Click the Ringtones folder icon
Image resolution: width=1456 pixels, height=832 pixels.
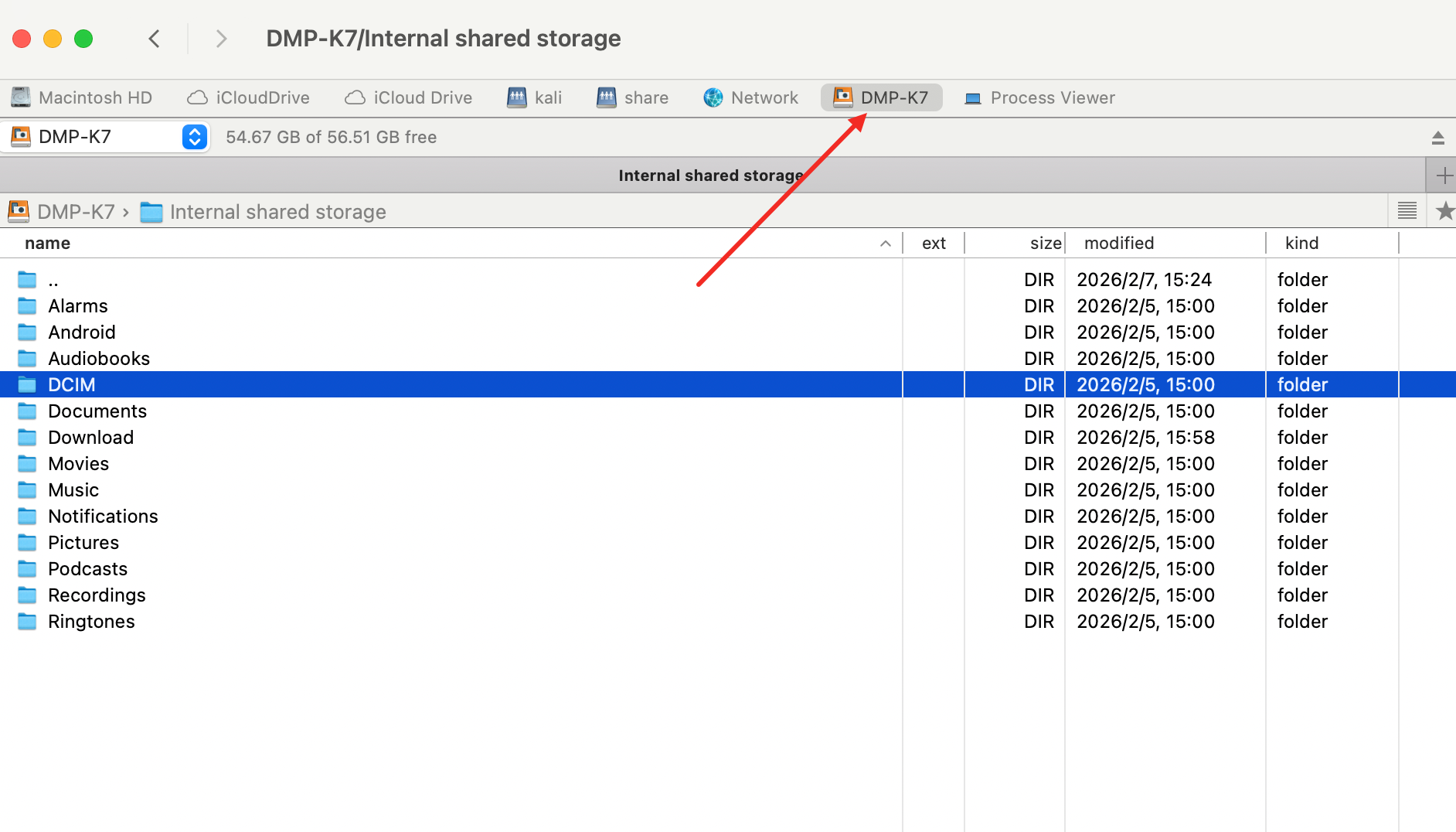28,622
